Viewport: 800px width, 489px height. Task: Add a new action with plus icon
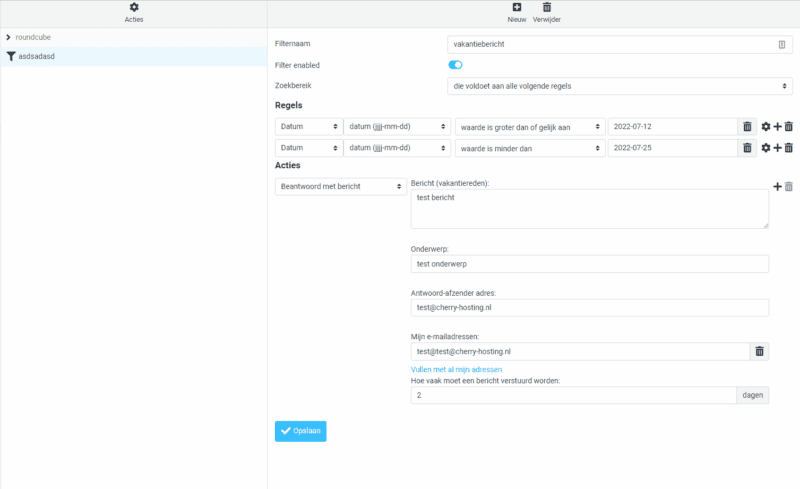[x=777, y=187]
